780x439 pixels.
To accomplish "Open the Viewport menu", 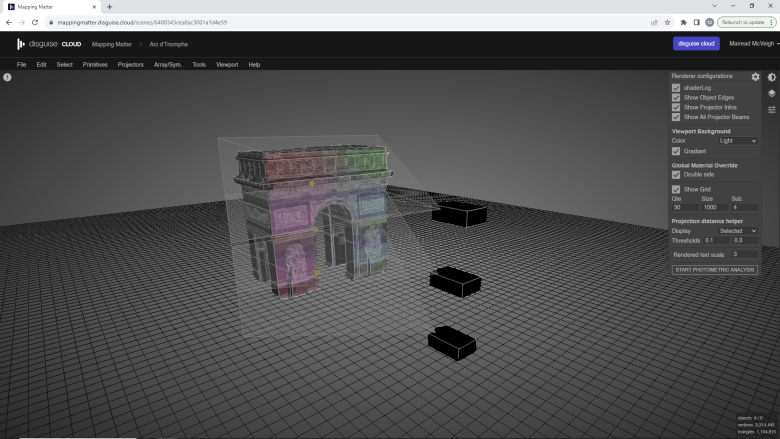I will click(x=227, y=65).
